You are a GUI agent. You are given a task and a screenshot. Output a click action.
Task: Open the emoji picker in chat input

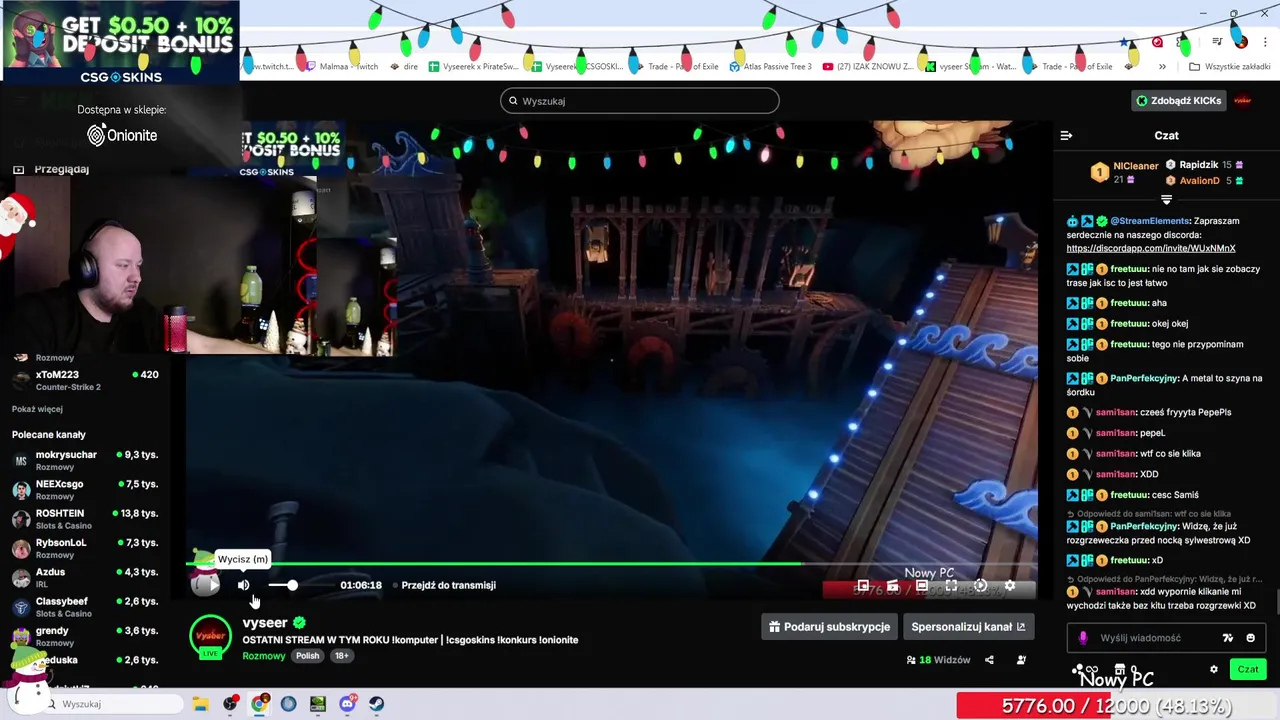click(x=1250, y=638)
